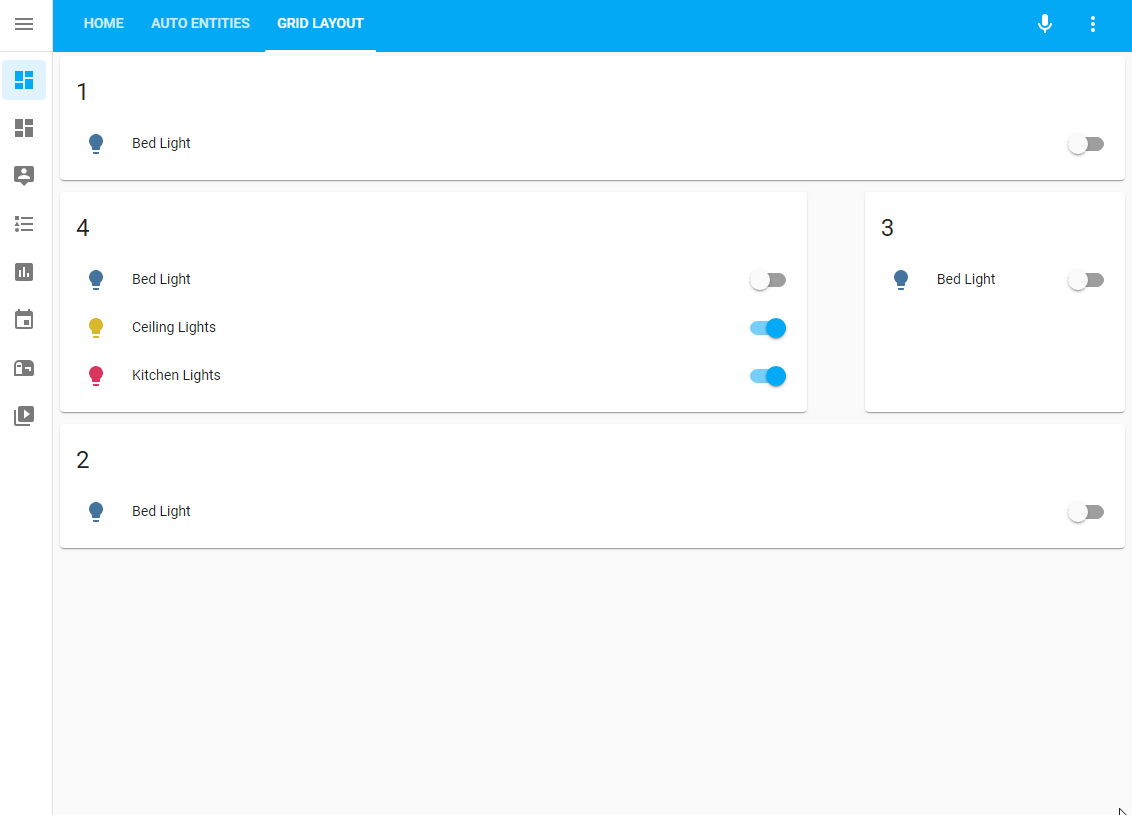Open the calendar sidebar icon

[24, 319]
